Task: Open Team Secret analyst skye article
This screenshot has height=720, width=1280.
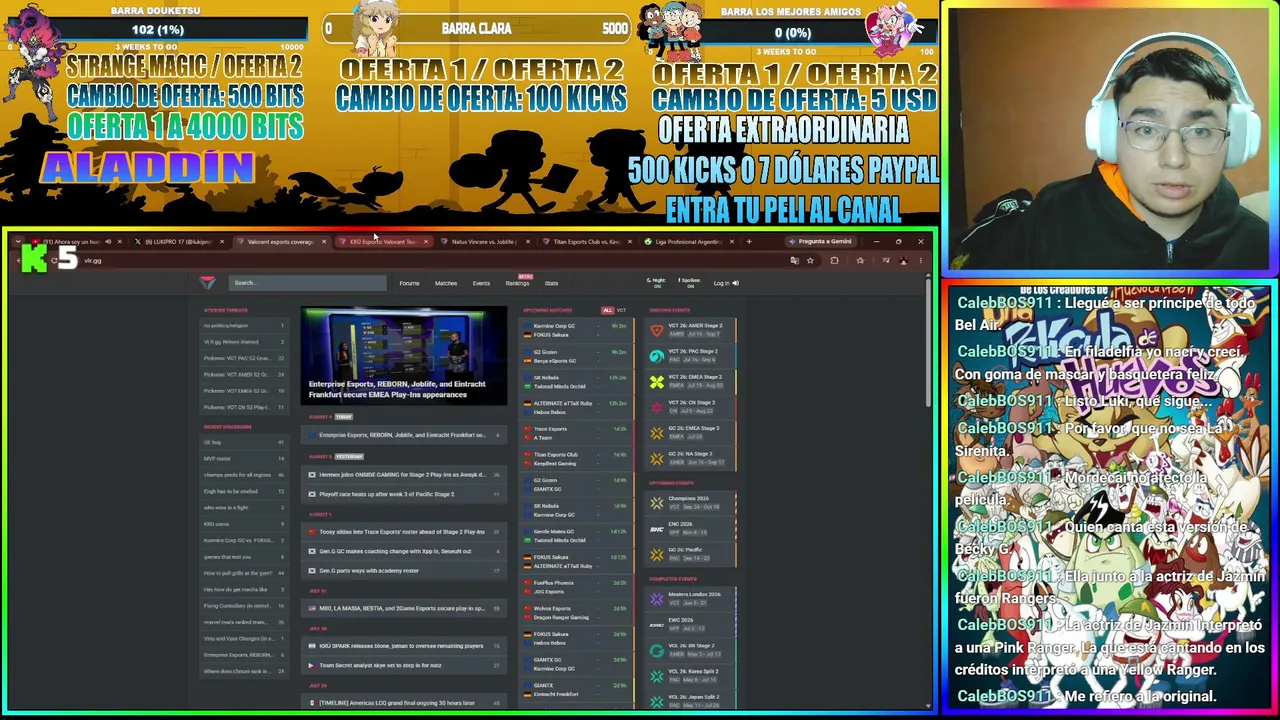Action: [x=405, y=665]
